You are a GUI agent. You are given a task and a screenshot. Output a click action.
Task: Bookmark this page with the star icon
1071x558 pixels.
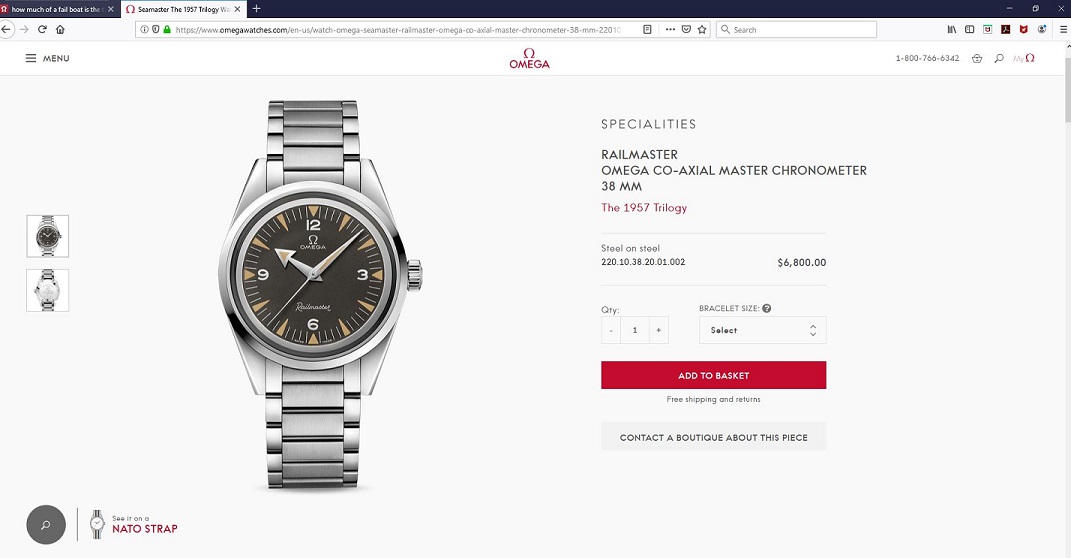[702, 30]
